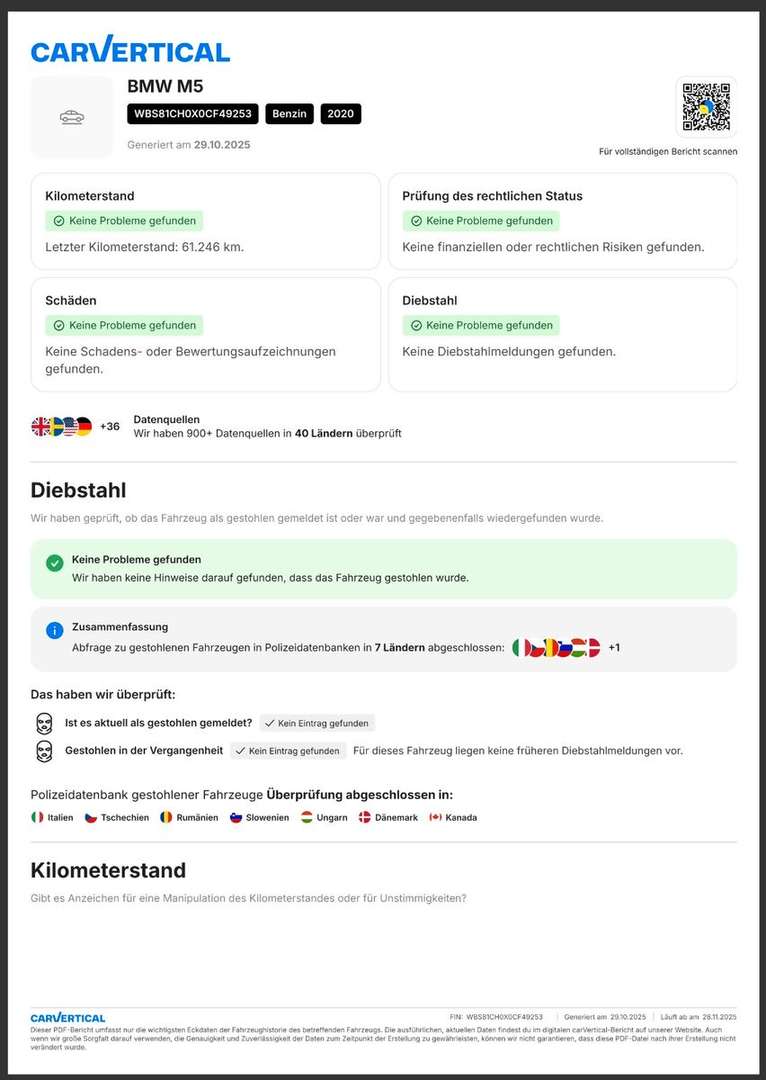The image size is (766, 1080).
Task: Click the Benzin fuel badge
Action: [x=289, y=114]
